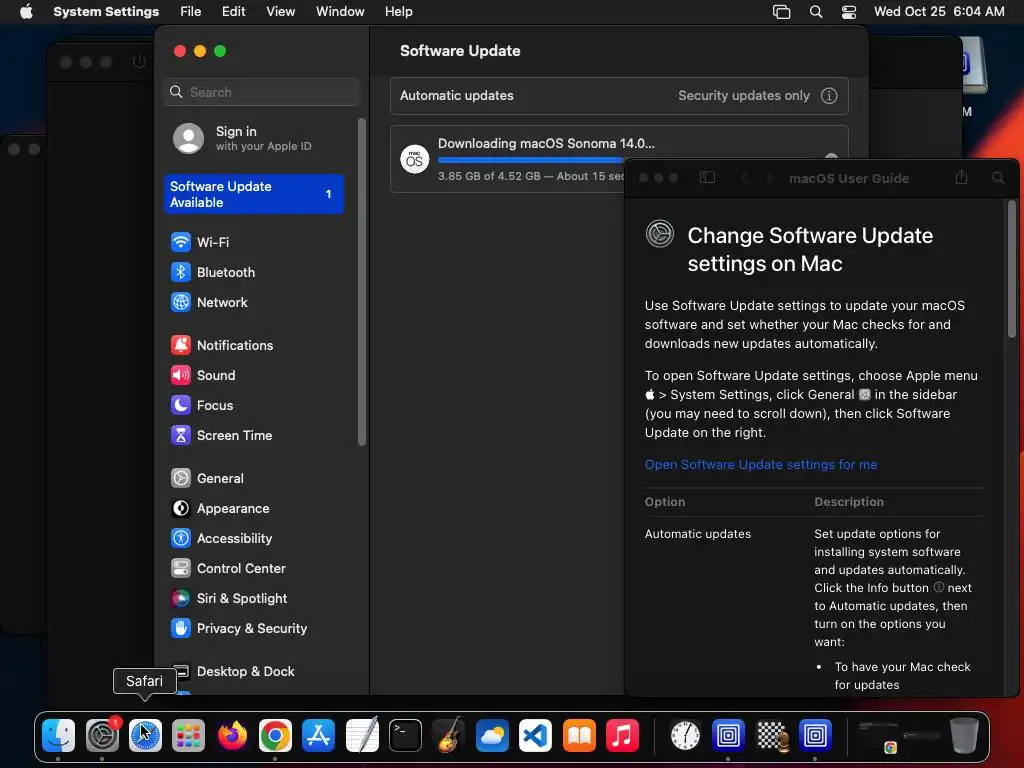This screenshot has width=1024, height=768.
Task: Open Focus settings
Action: coord(202,406)
